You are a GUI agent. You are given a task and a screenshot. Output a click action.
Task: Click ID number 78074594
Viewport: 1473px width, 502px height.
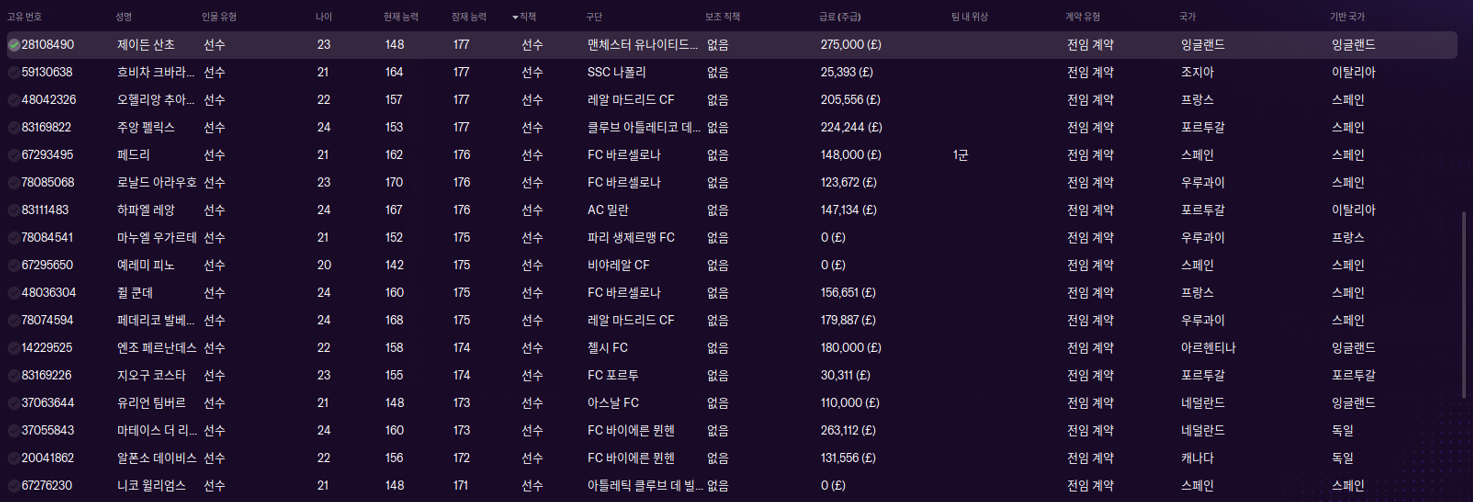[x=47, y=320]
